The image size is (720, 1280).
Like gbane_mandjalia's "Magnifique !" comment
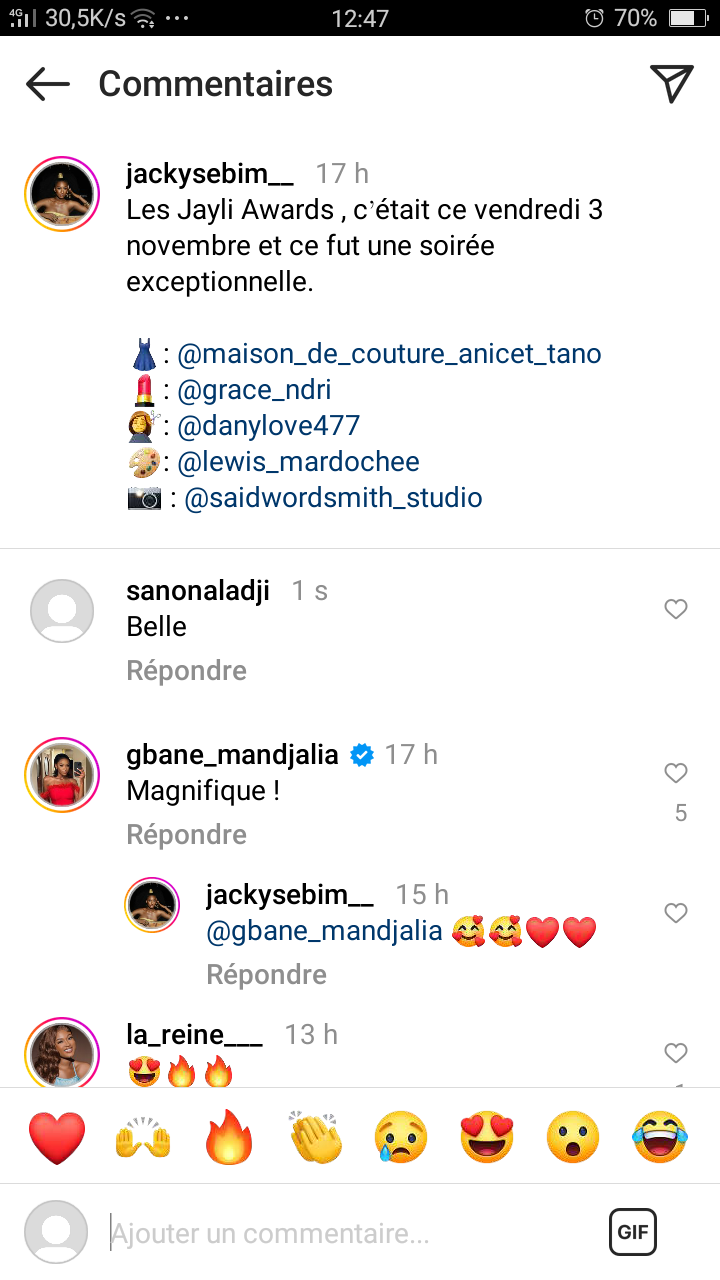(x=676, y=773)
